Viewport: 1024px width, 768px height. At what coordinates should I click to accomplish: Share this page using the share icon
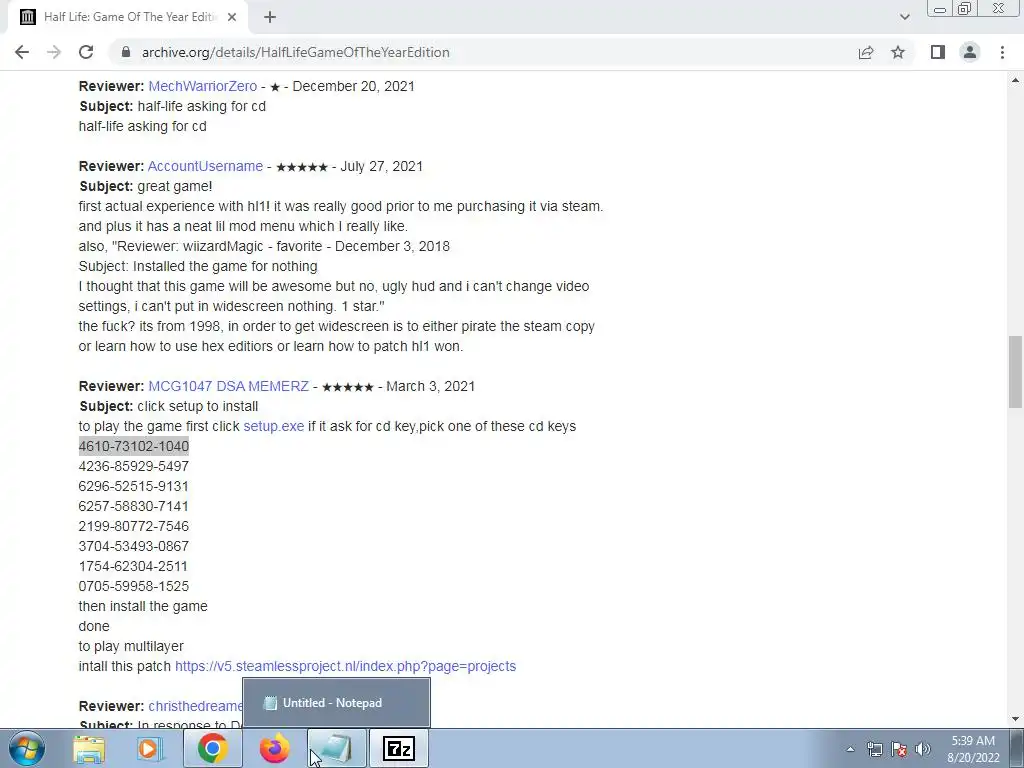[x=866, y=52]
